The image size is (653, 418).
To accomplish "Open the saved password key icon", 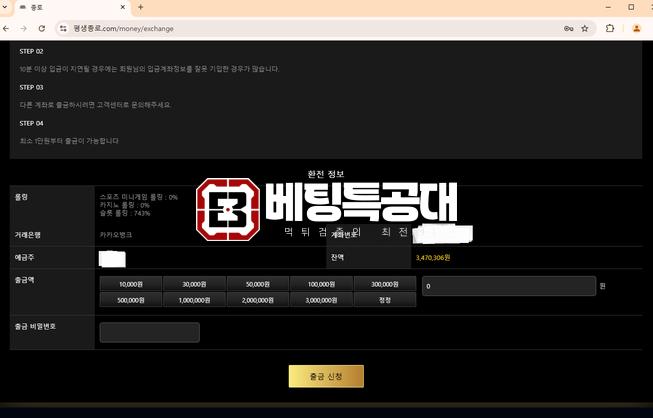I will (568, 29).
